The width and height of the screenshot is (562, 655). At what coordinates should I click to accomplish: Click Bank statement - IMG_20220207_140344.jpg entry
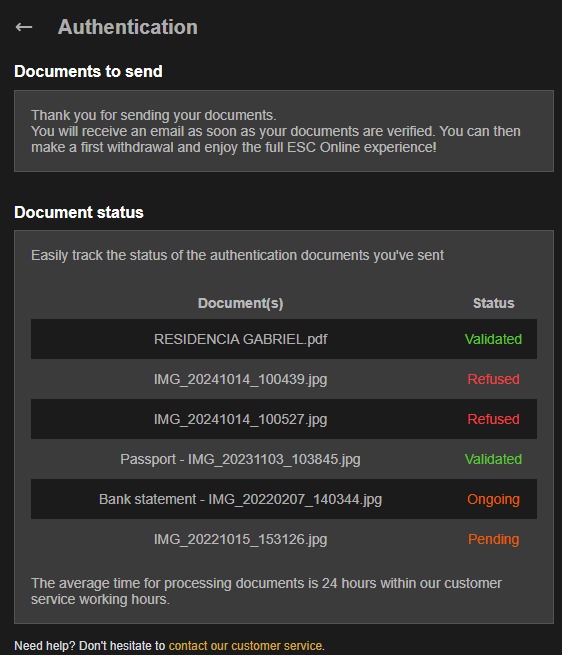[240, 499]
